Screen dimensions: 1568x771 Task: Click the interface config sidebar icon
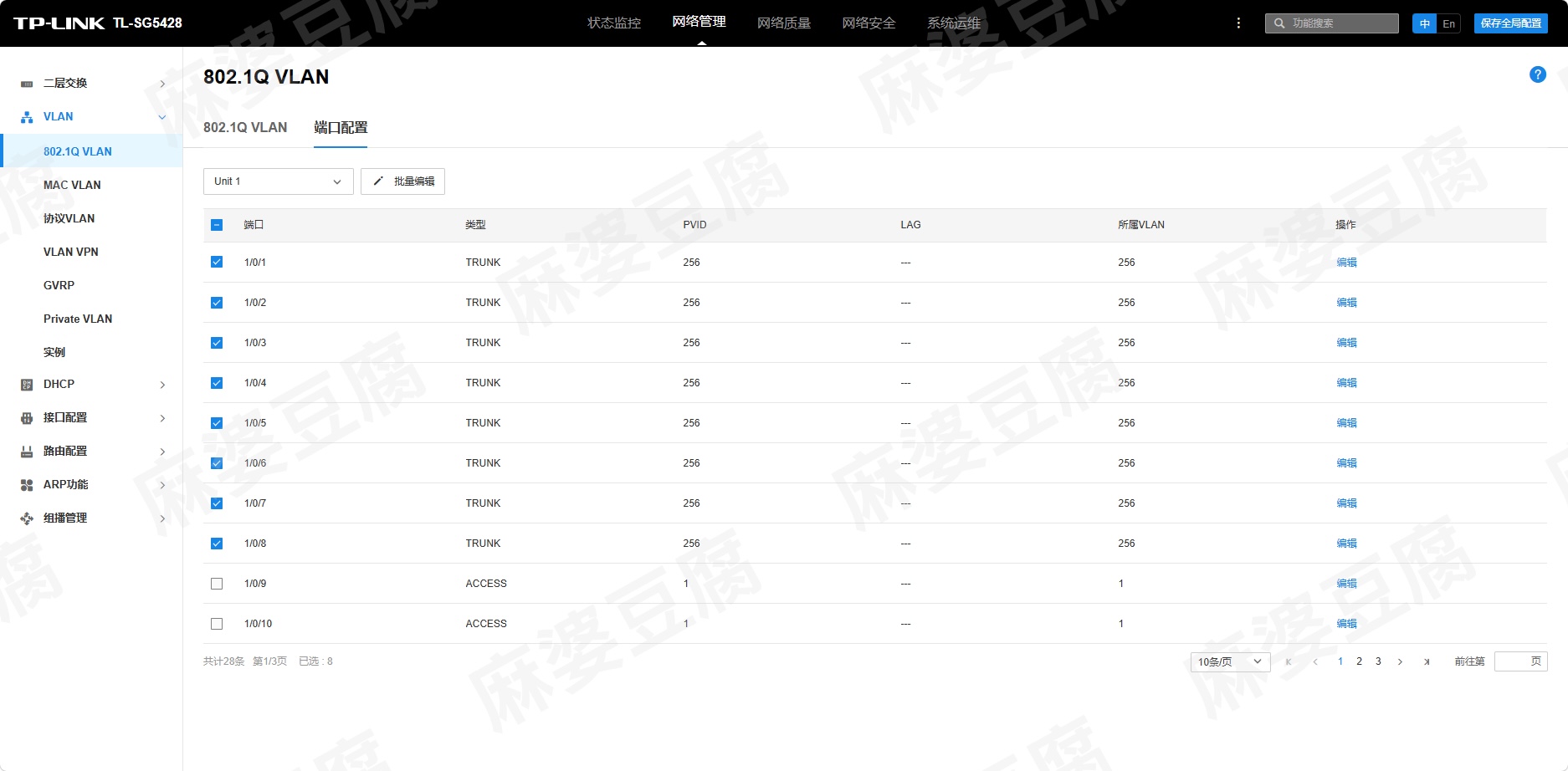(27, 418)
